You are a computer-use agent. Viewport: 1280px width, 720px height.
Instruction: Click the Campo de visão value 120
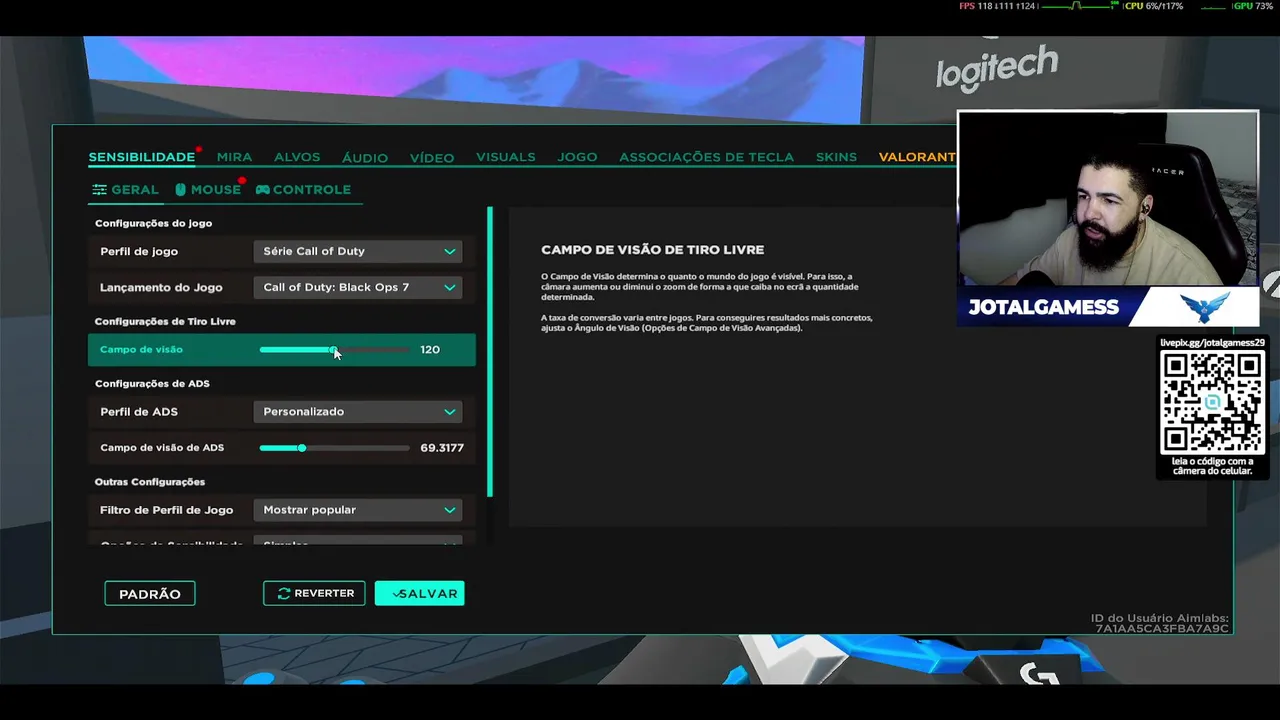tap(430, 349)
